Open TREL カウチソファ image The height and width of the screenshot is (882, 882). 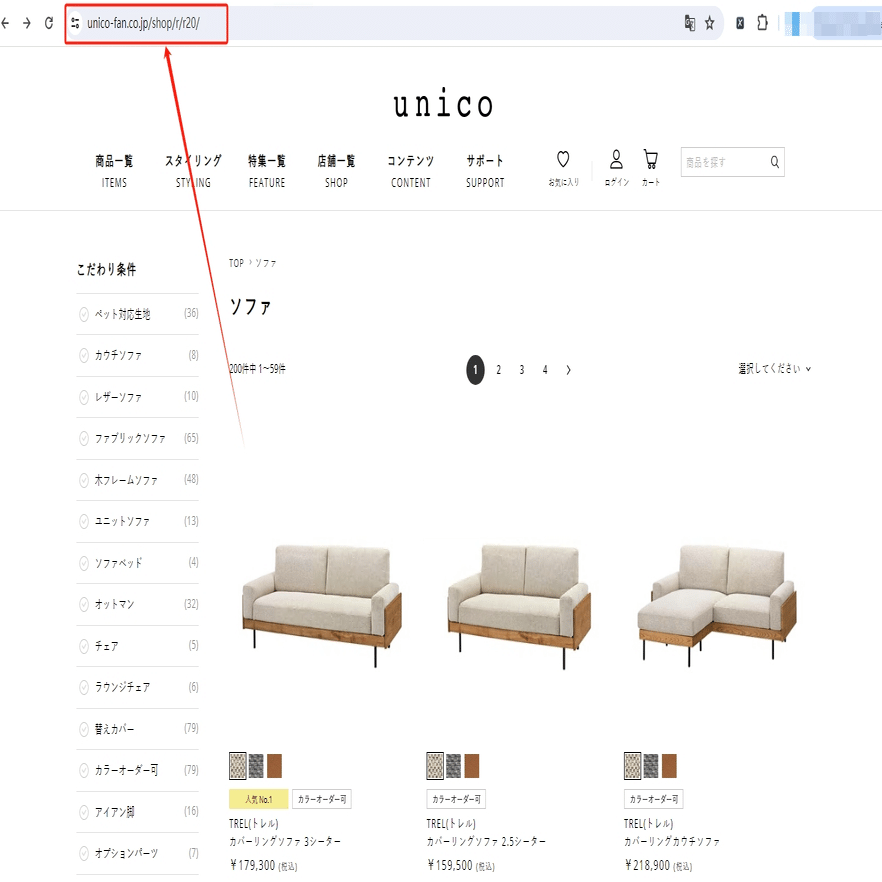coord(717,606)
